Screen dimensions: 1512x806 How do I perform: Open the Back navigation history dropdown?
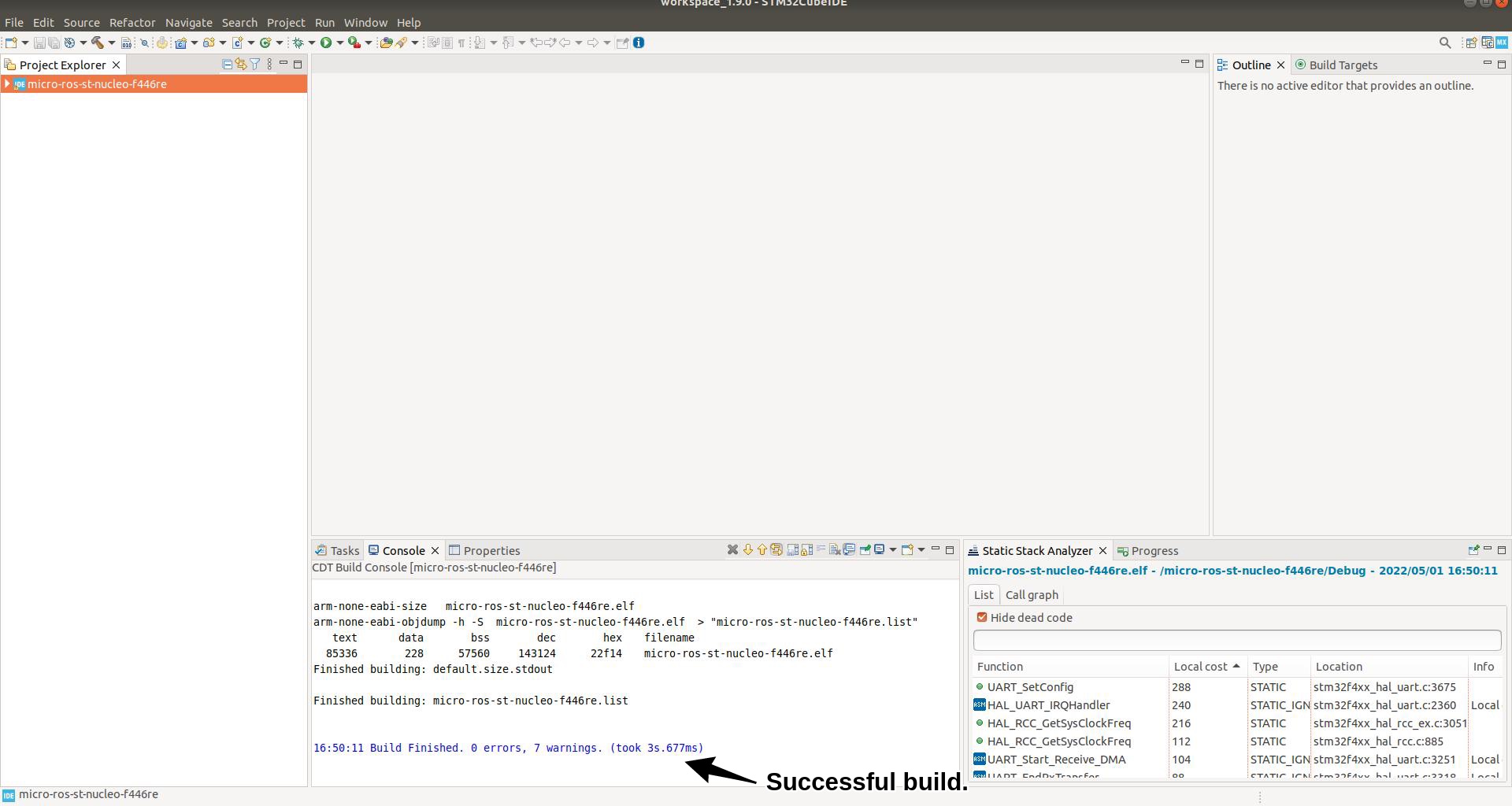[578, 43]
